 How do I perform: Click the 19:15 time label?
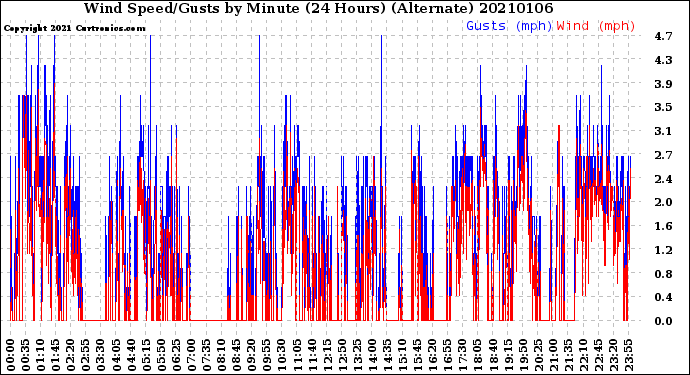click(508, 355)
